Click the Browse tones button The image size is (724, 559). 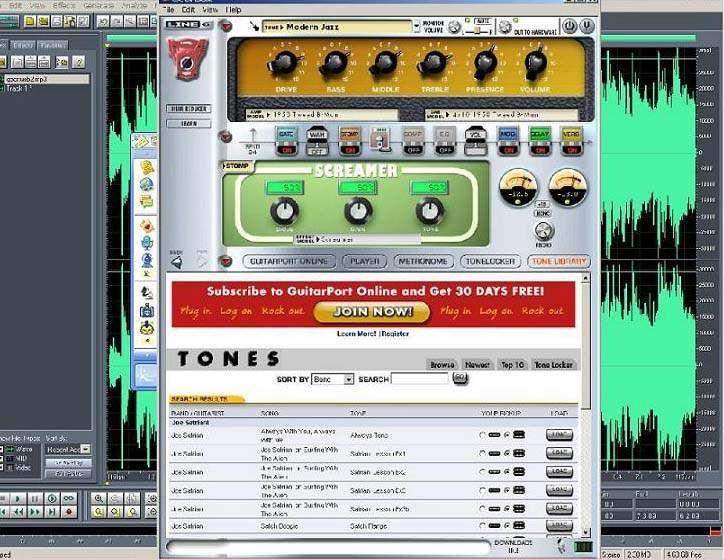tap(442, 365)
